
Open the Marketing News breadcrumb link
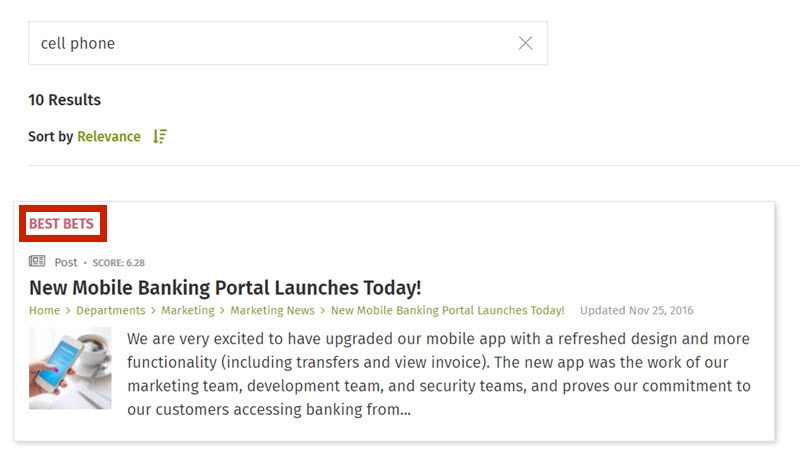click(x=272, y=311)
